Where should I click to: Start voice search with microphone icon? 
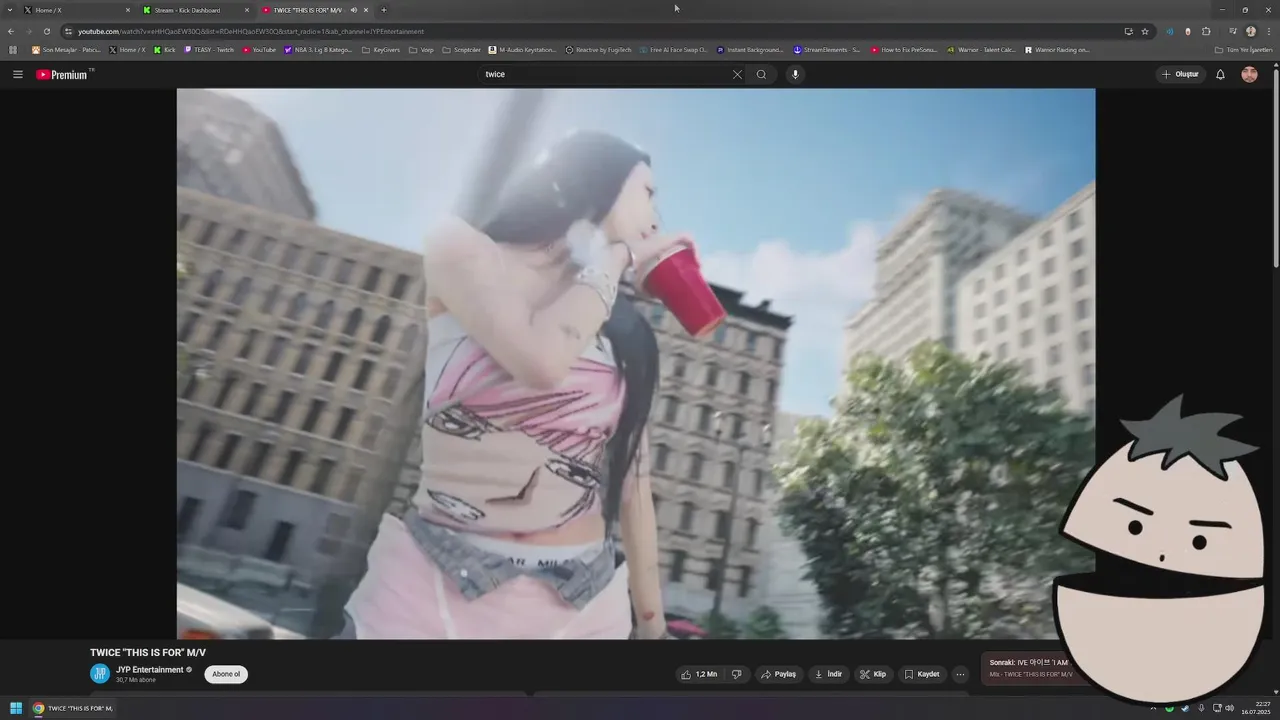[x=795, y=74]
